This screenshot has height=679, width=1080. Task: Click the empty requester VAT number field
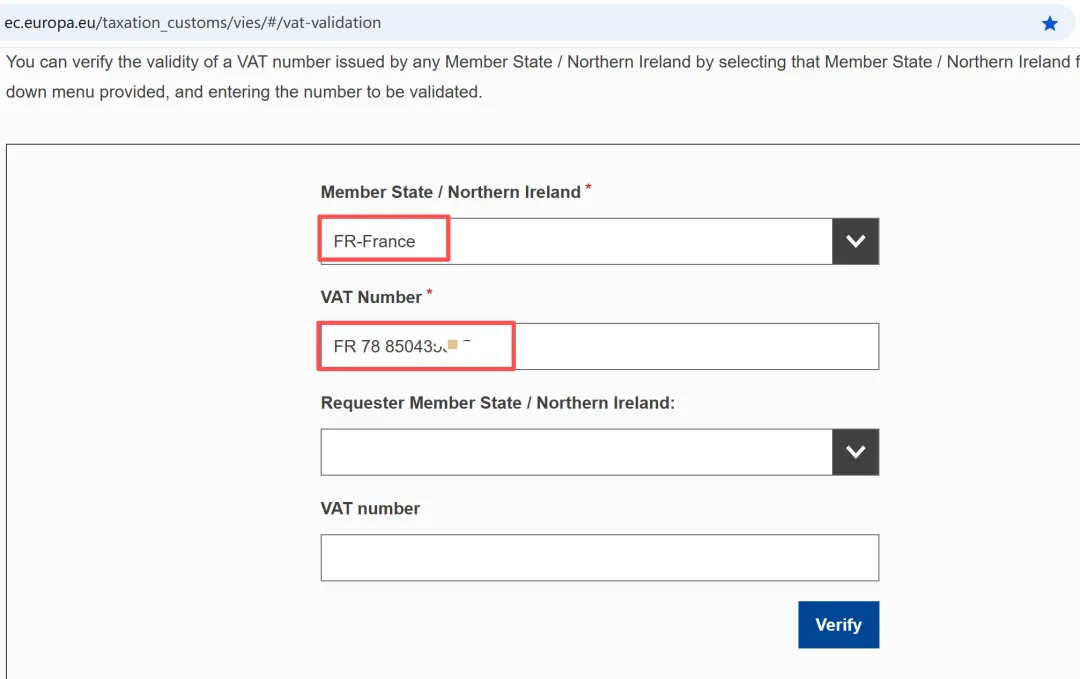pos(599,558)
